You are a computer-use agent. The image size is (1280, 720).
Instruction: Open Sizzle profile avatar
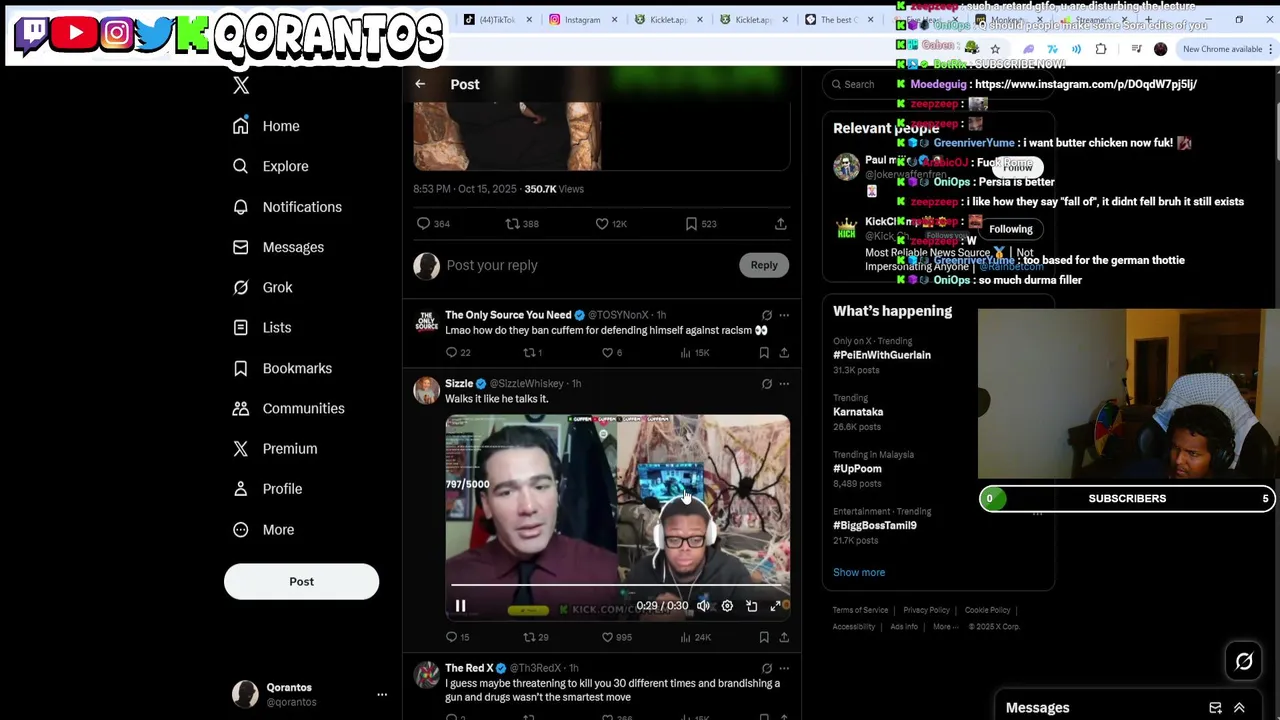tap(427, 391)
